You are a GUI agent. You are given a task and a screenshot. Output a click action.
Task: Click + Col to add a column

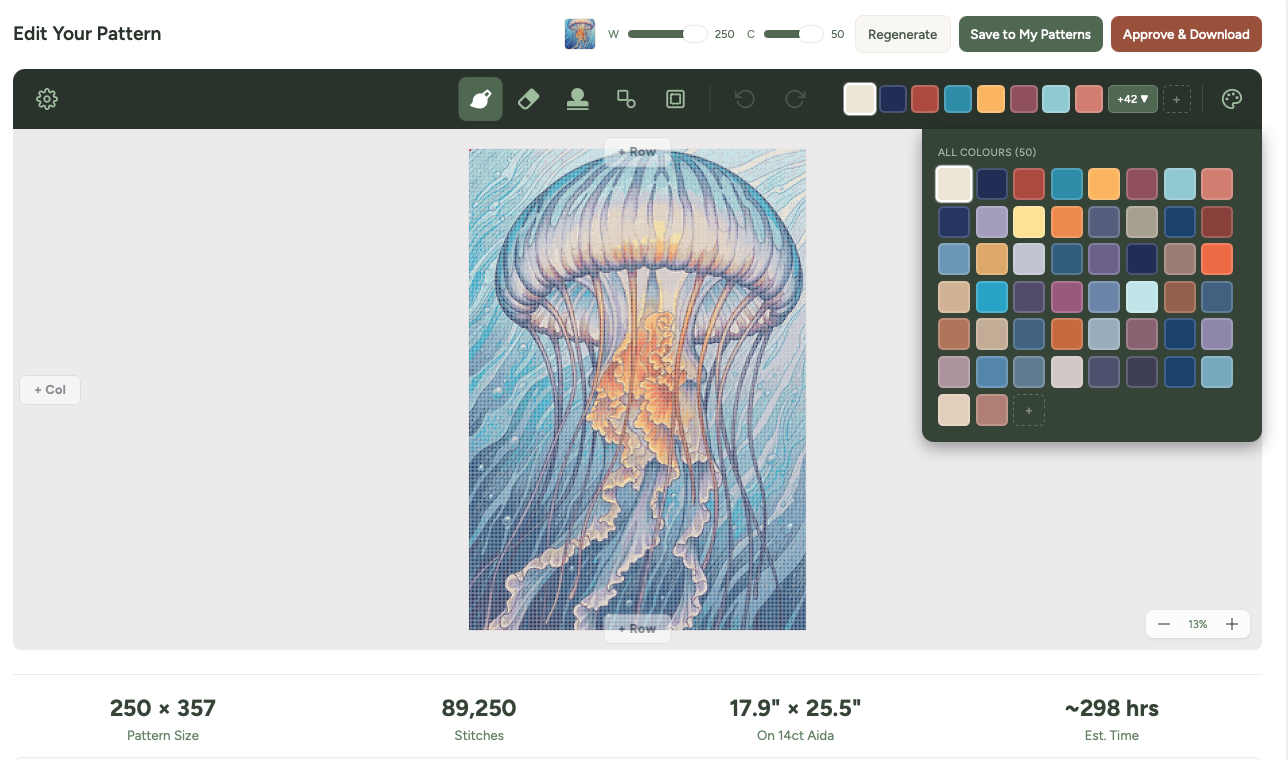coord(49,390)
